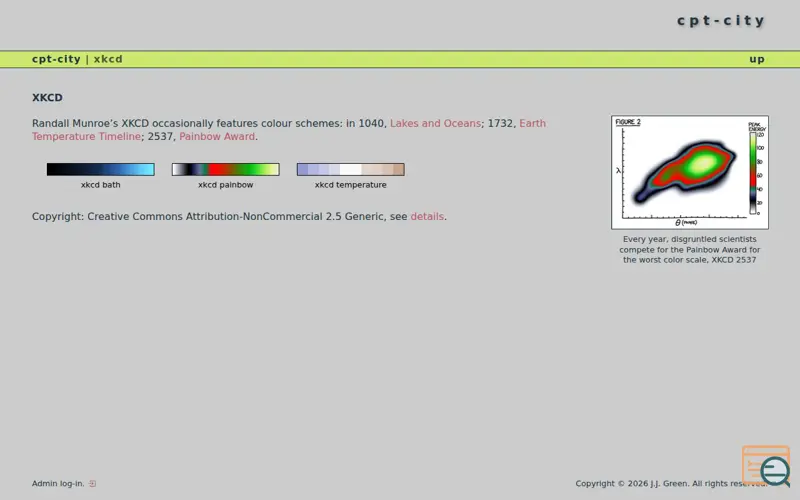Click the 'xkcd temperature' label
800x500 pixels.
click(x=351, y=185)
